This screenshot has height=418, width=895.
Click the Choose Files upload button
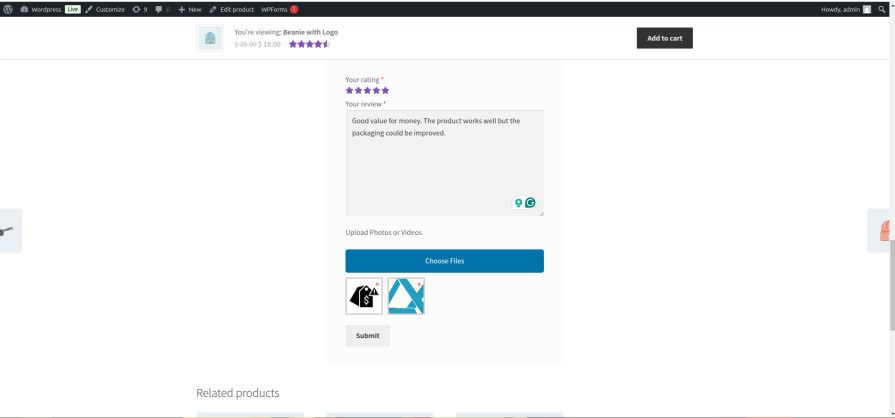[x=444, y=261]
